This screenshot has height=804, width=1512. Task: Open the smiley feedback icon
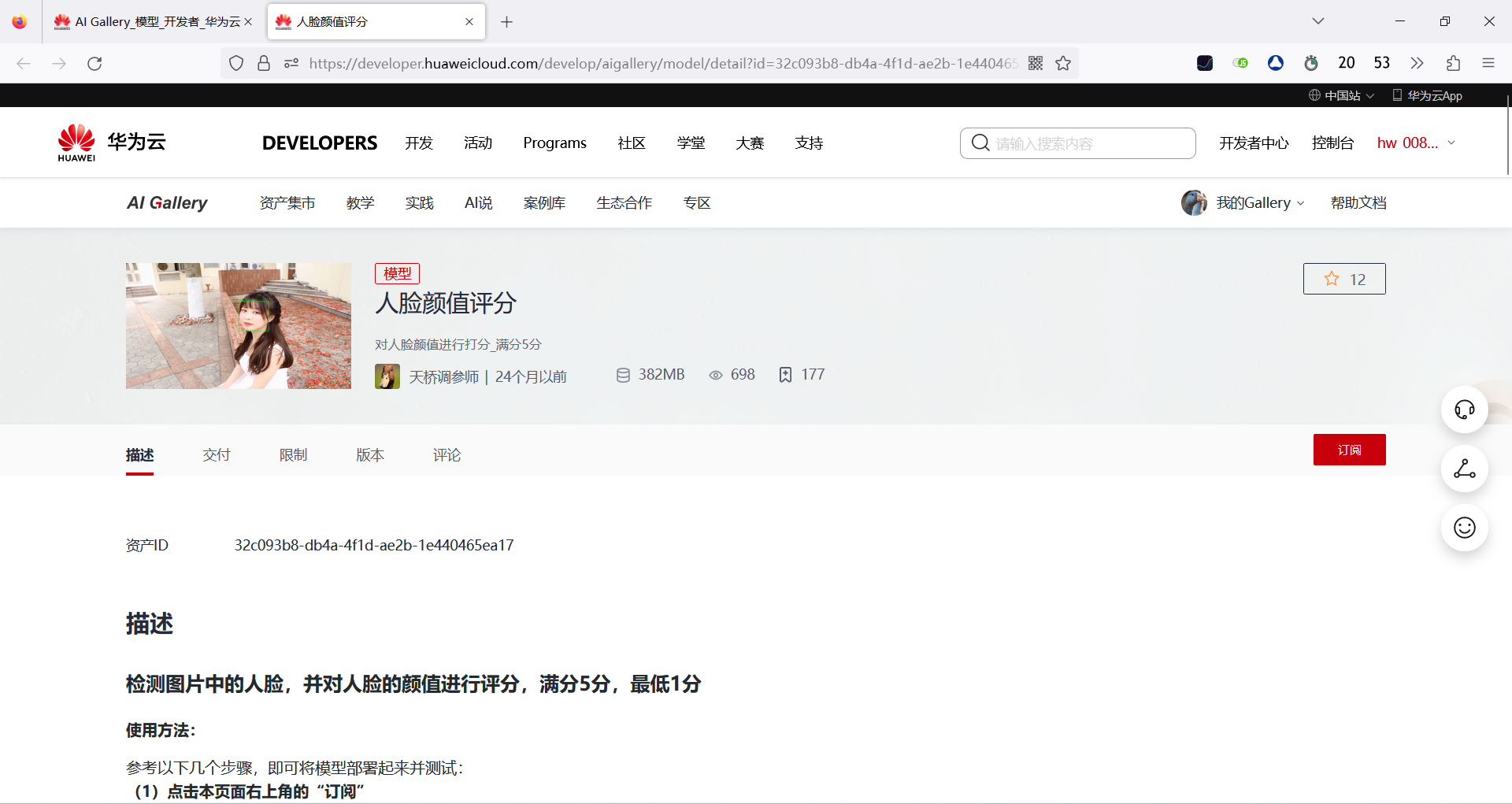tap(1464, 528)
